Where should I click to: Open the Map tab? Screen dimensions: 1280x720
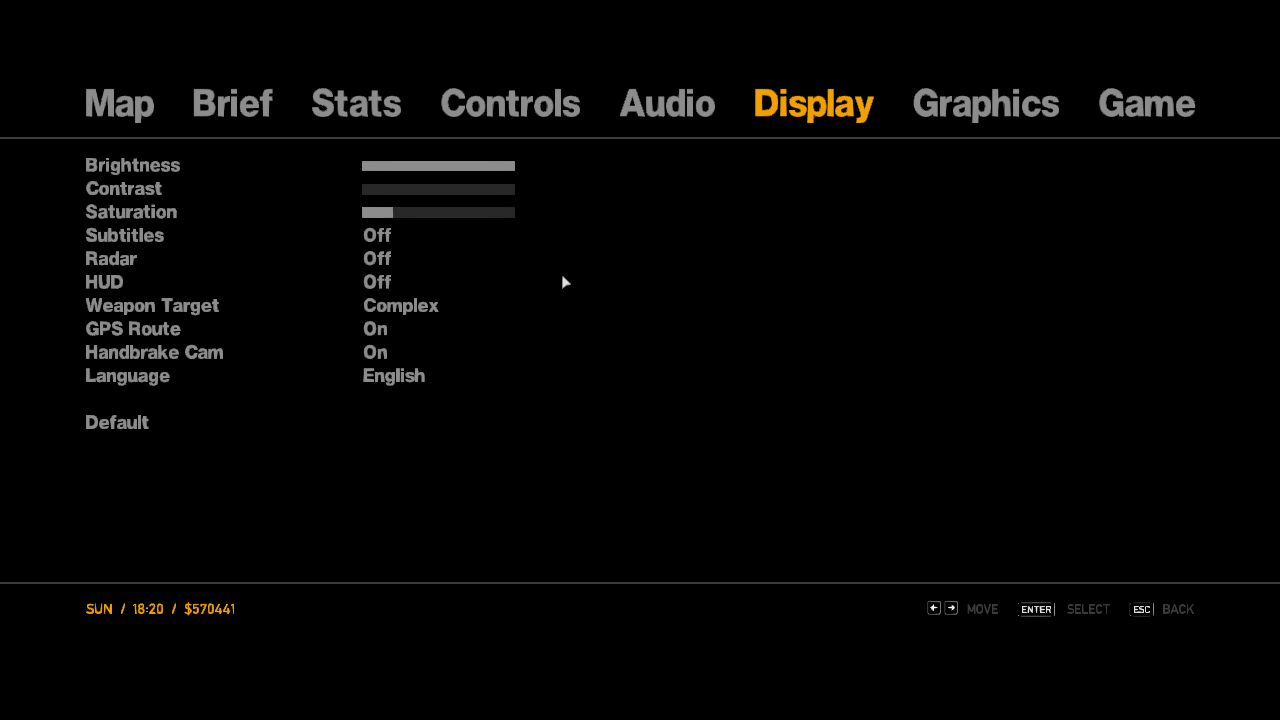click(119, 104)
